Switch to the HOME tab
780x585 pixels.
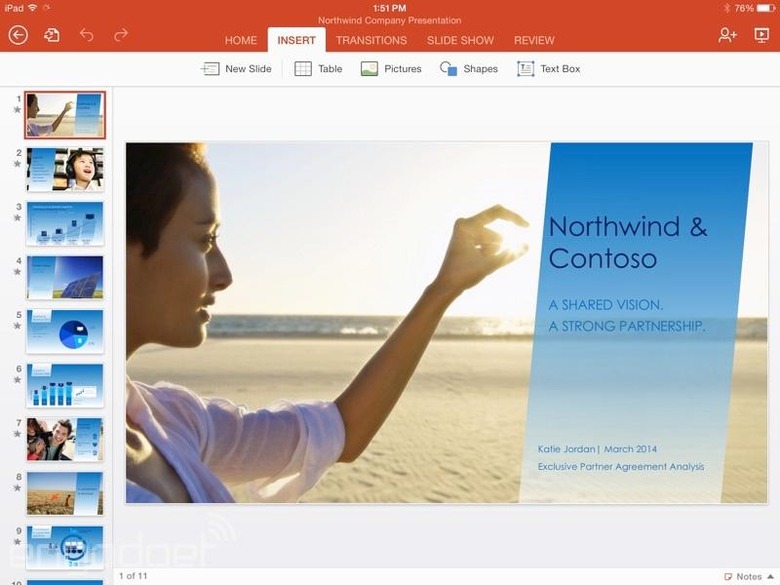pyautogui.click(x=241, y=41)
